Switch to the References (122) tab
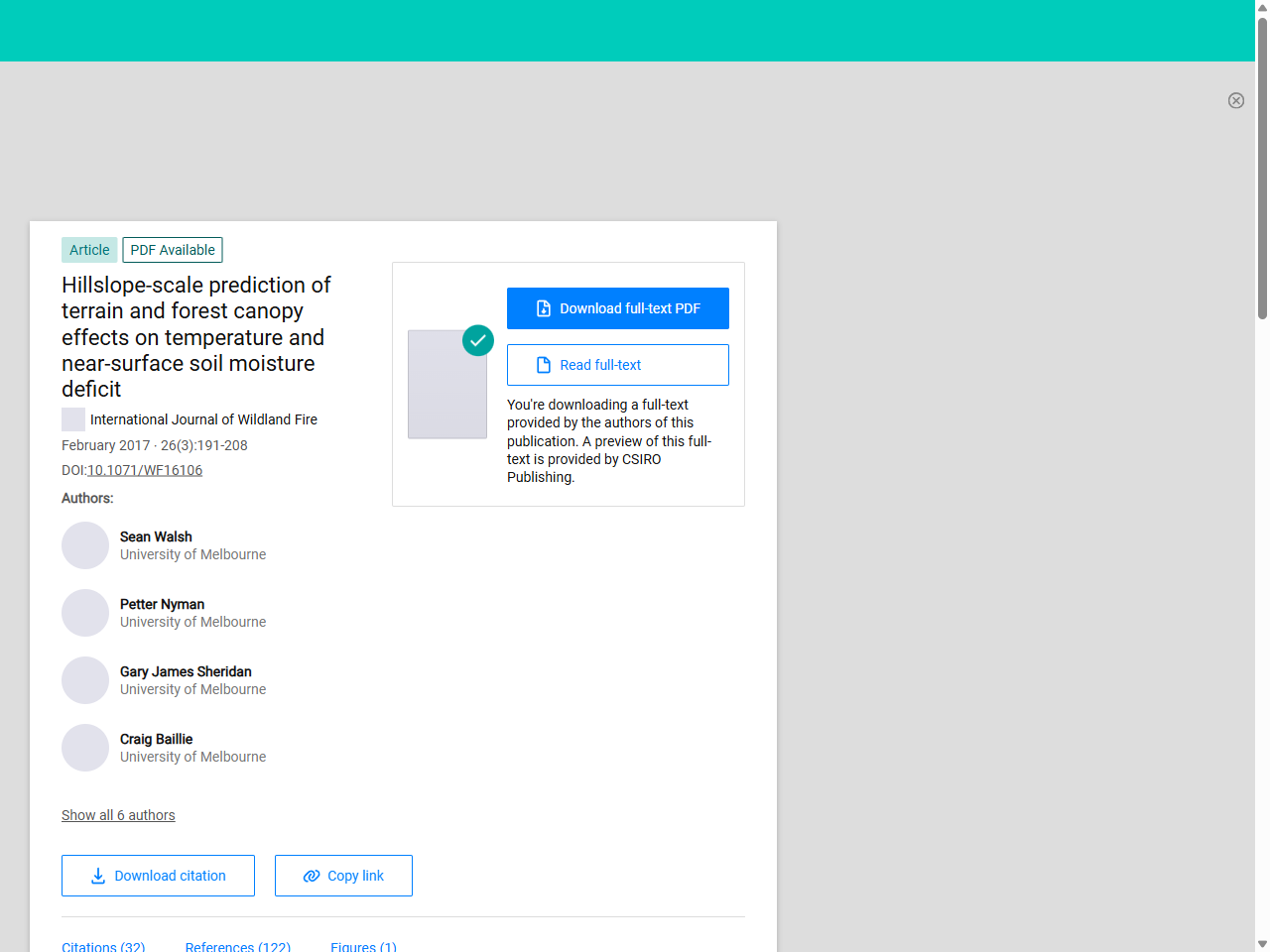 click(x=238, y=946)
